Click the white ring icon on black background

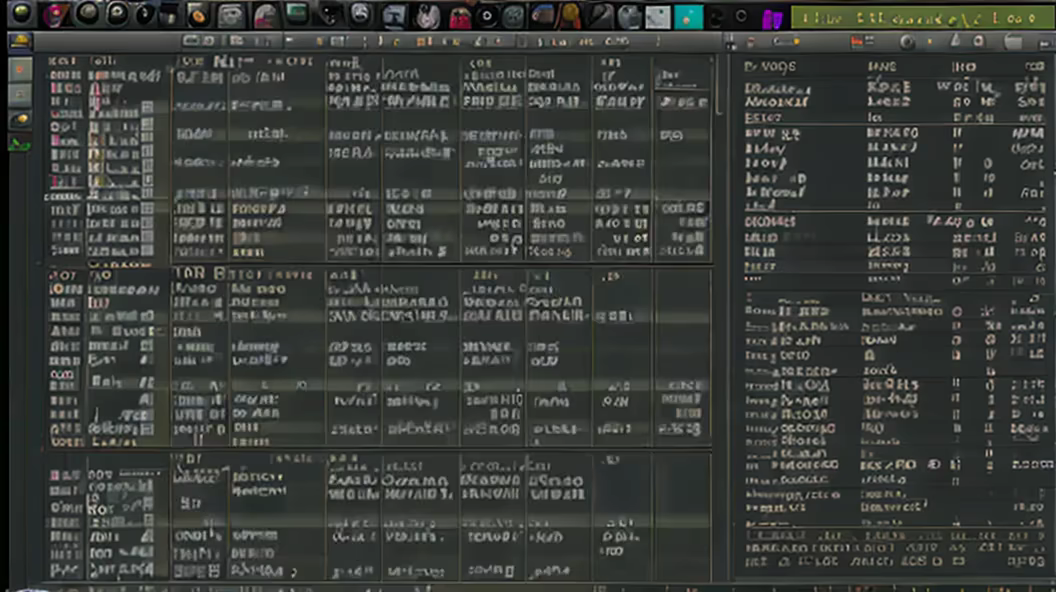[x=487, y=16]
